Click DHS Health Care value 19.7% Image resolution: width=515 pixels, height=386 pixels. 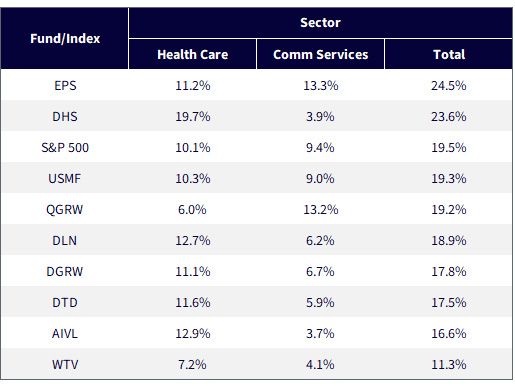pos(193,117)
